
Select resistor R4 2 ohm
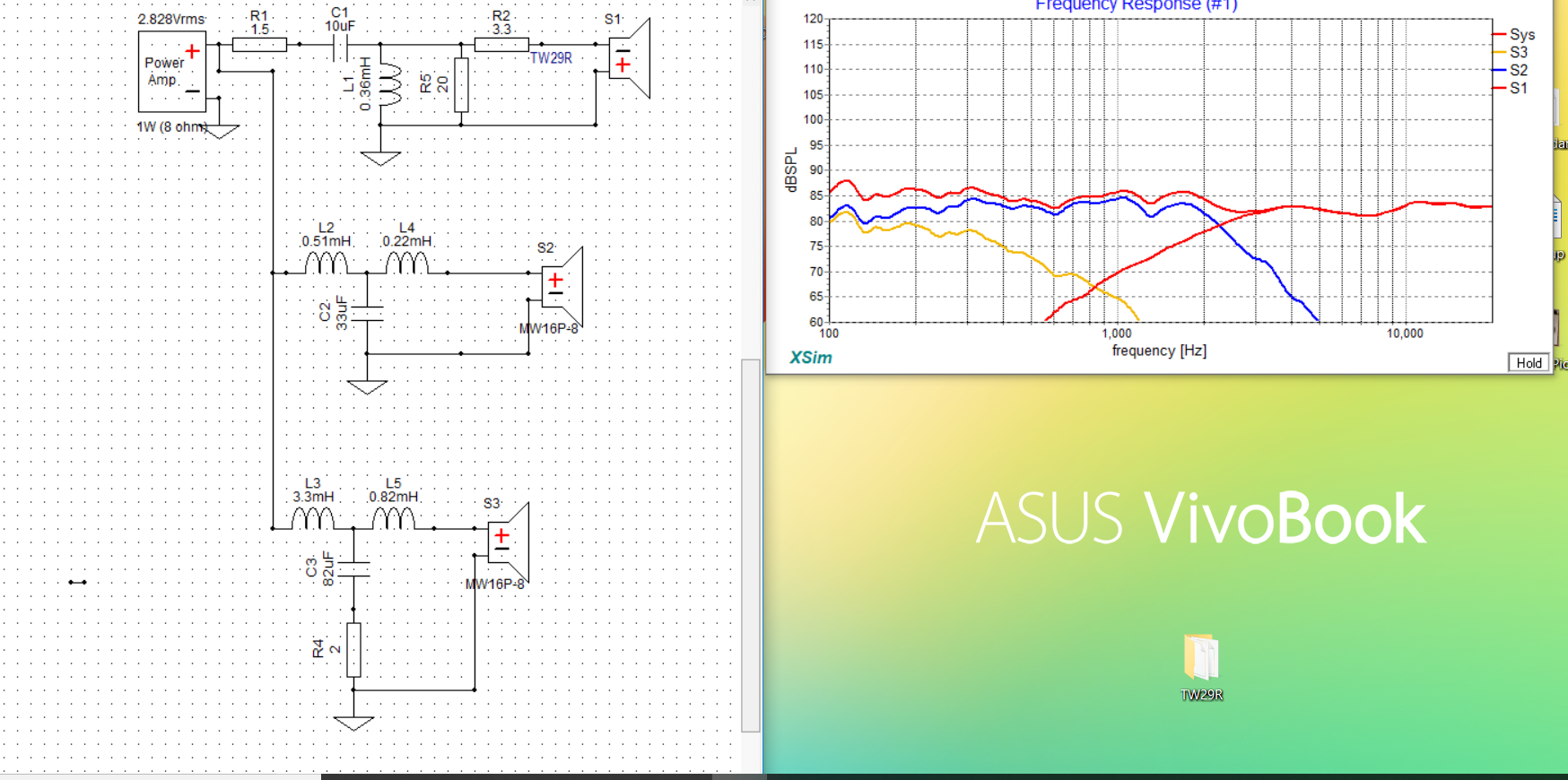click(x=353, y=649)
